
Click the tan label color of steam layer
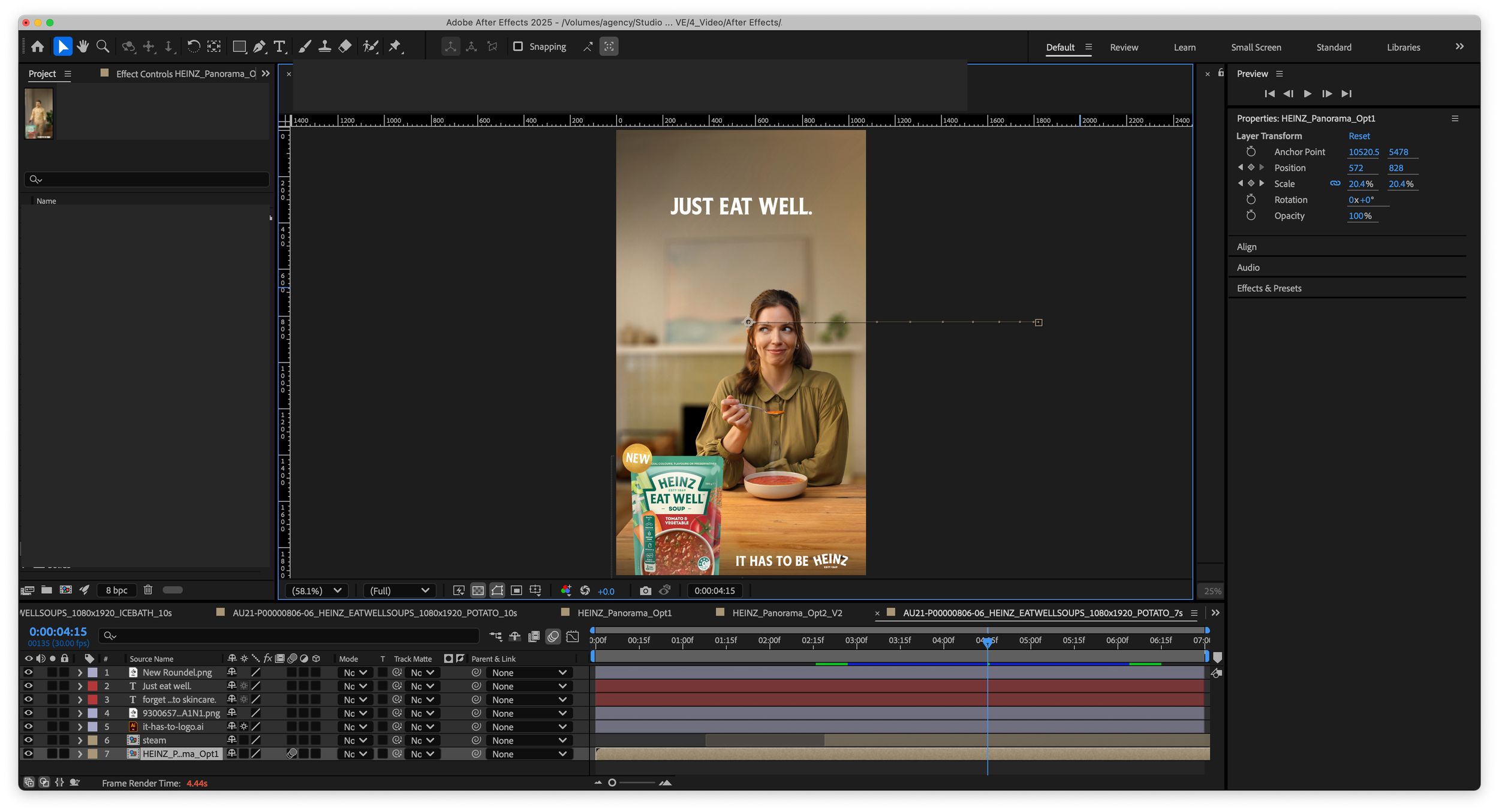92,740
